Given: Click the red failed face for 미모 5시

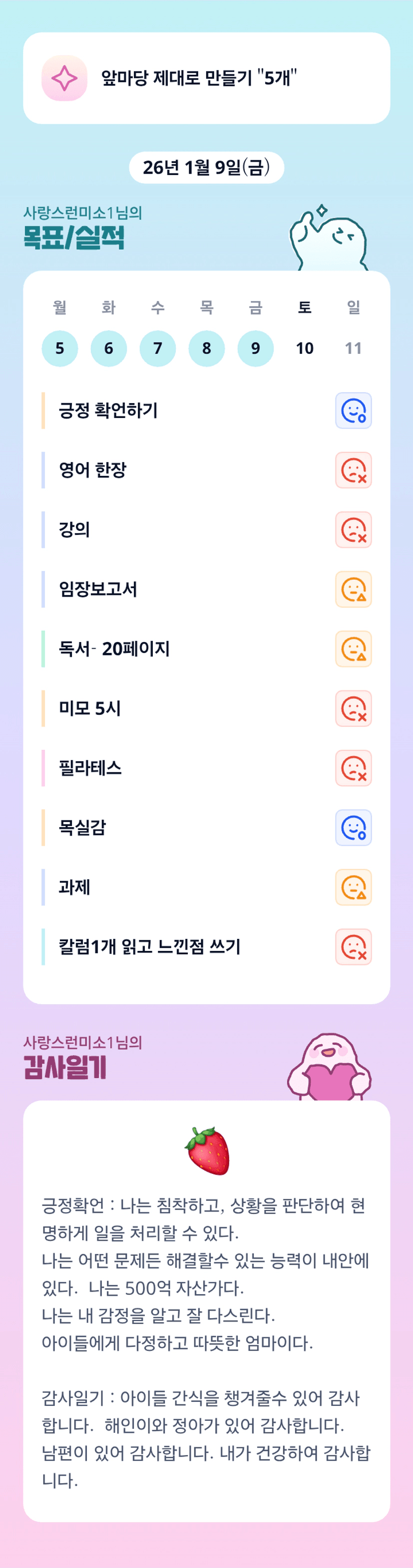Looking at the screenshot, I should (x=353, y=709).
